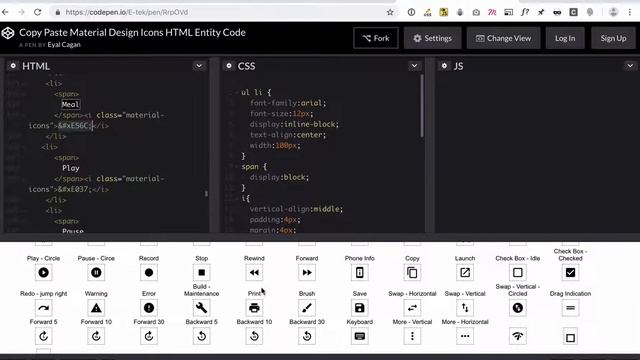Click the Sign Up button

coord(613,38)
